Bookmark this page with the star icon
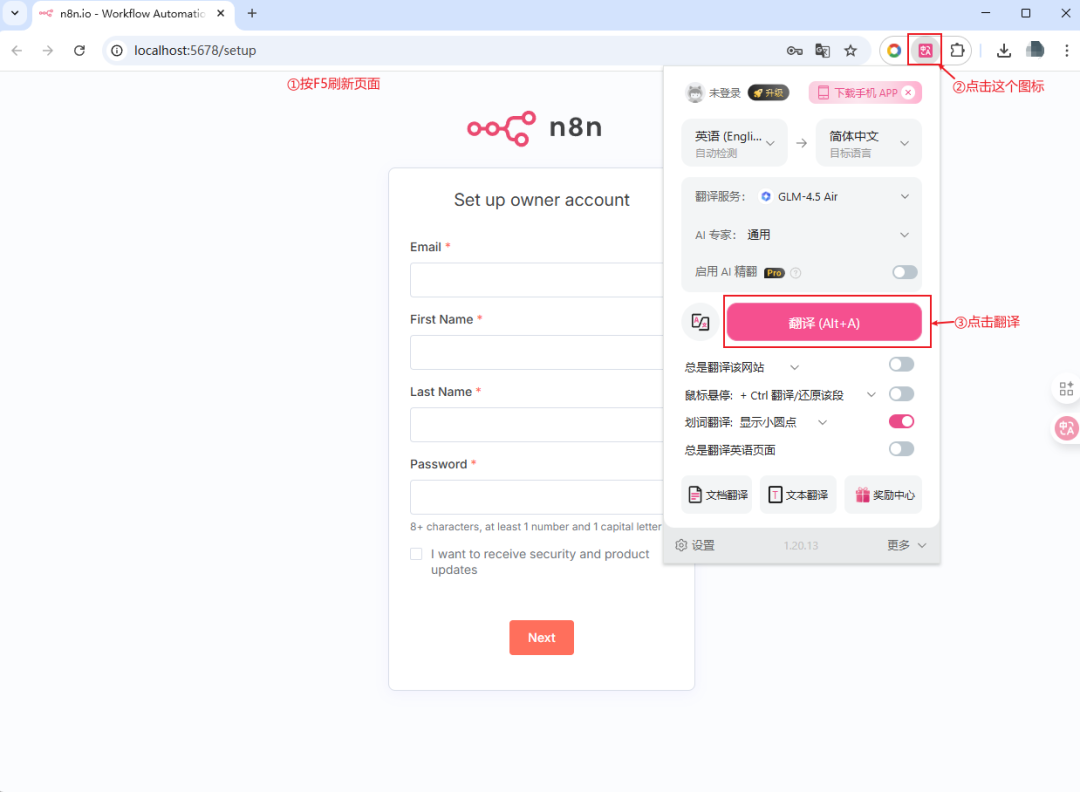This screenshot has height=792, width=1080. coord(851,50)
